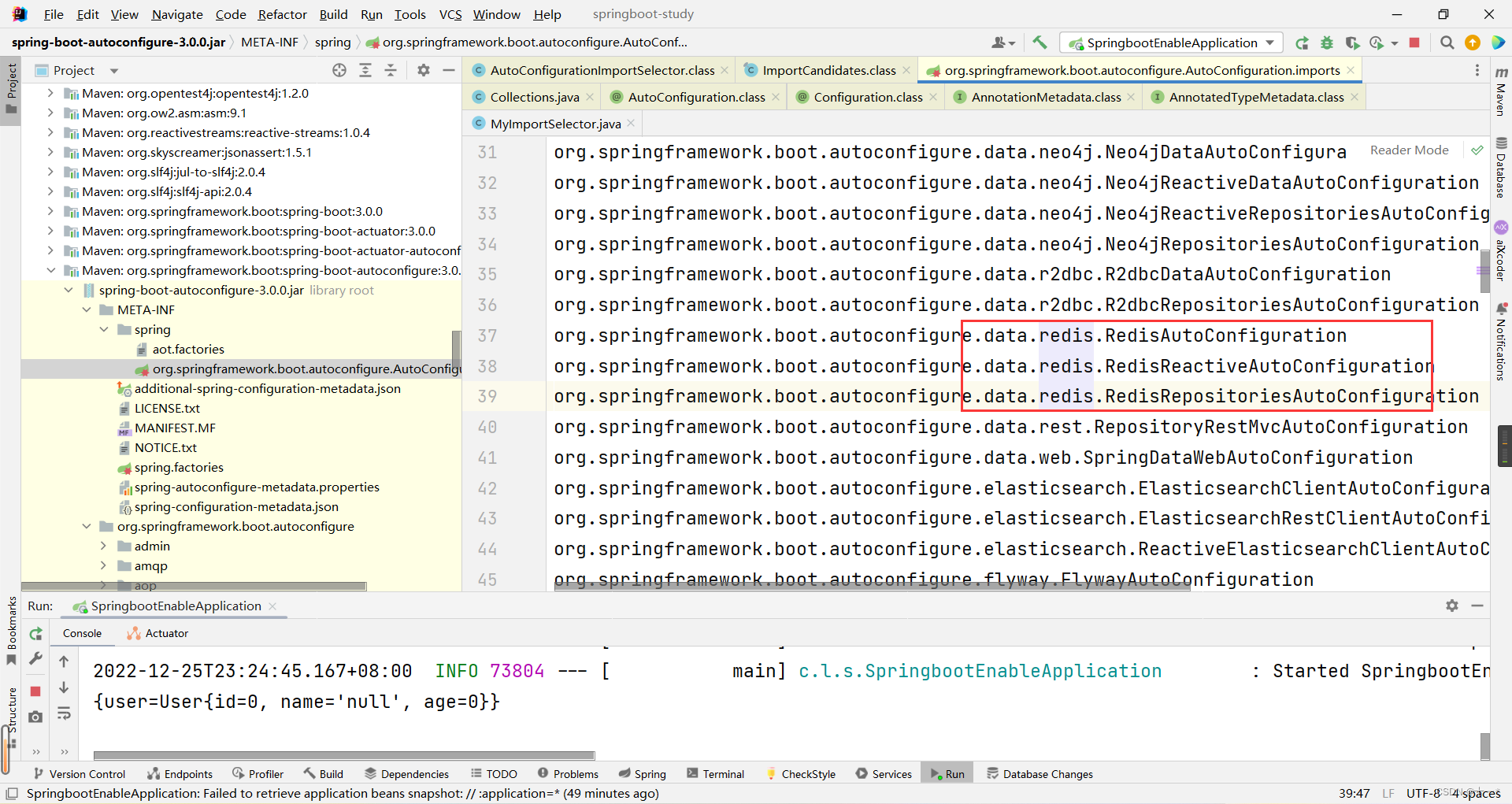Toggle Reader Mode in editor
This screenshot has width=1512, height=804.
1409,150
